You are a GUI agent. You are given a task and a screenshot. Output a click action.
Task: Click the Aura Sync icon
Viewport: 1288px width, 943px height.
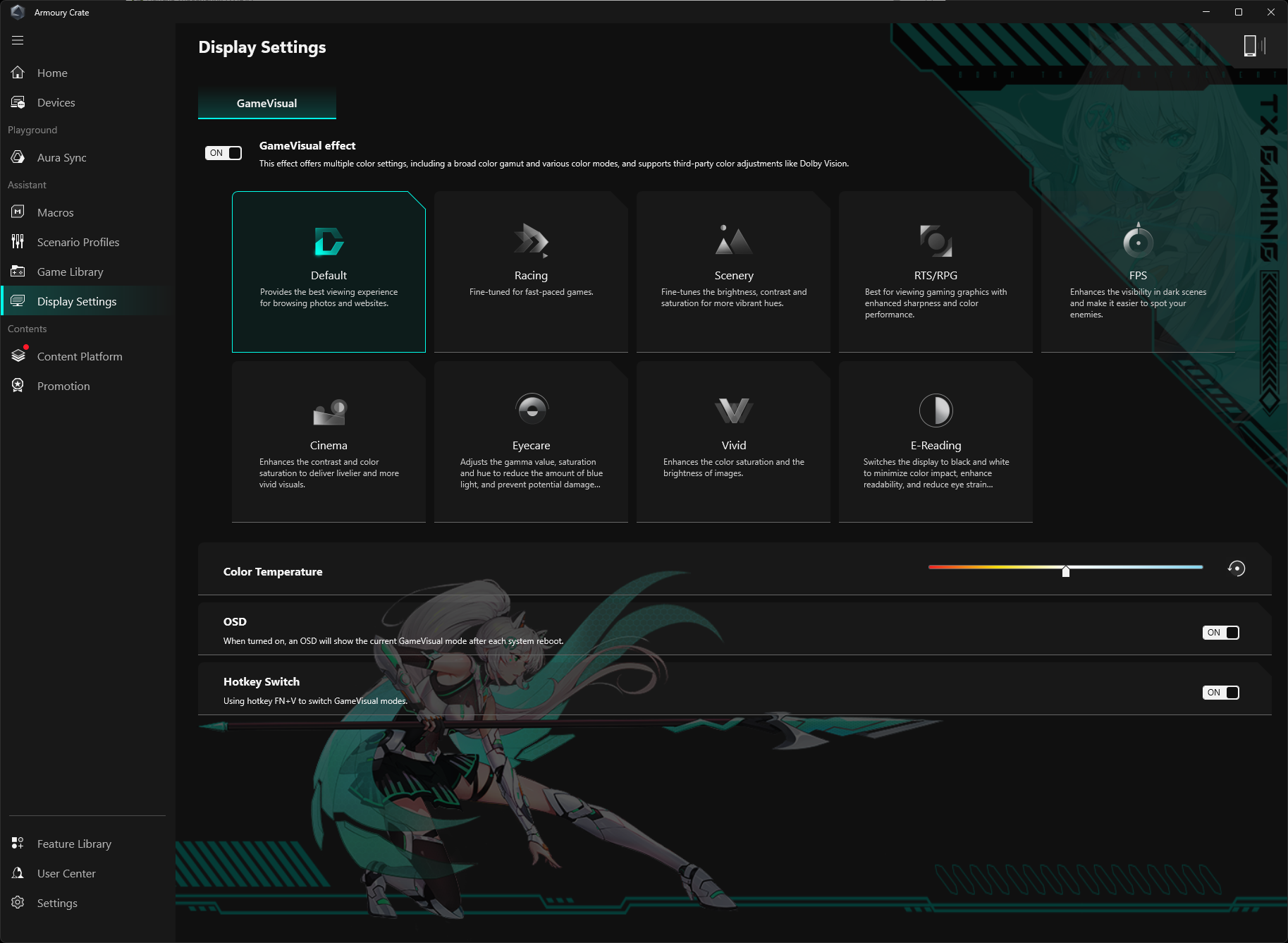click(x=18, y=157)
